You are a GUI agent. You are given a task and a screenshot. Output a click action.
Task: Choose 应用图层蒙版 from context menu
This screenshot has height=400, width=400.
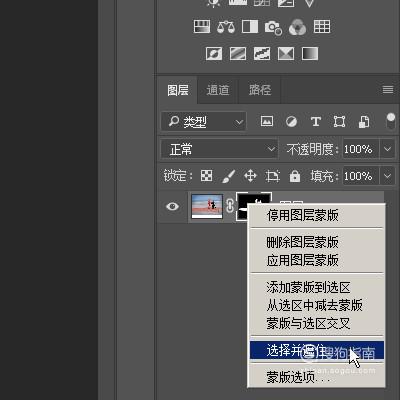(317, 260)
